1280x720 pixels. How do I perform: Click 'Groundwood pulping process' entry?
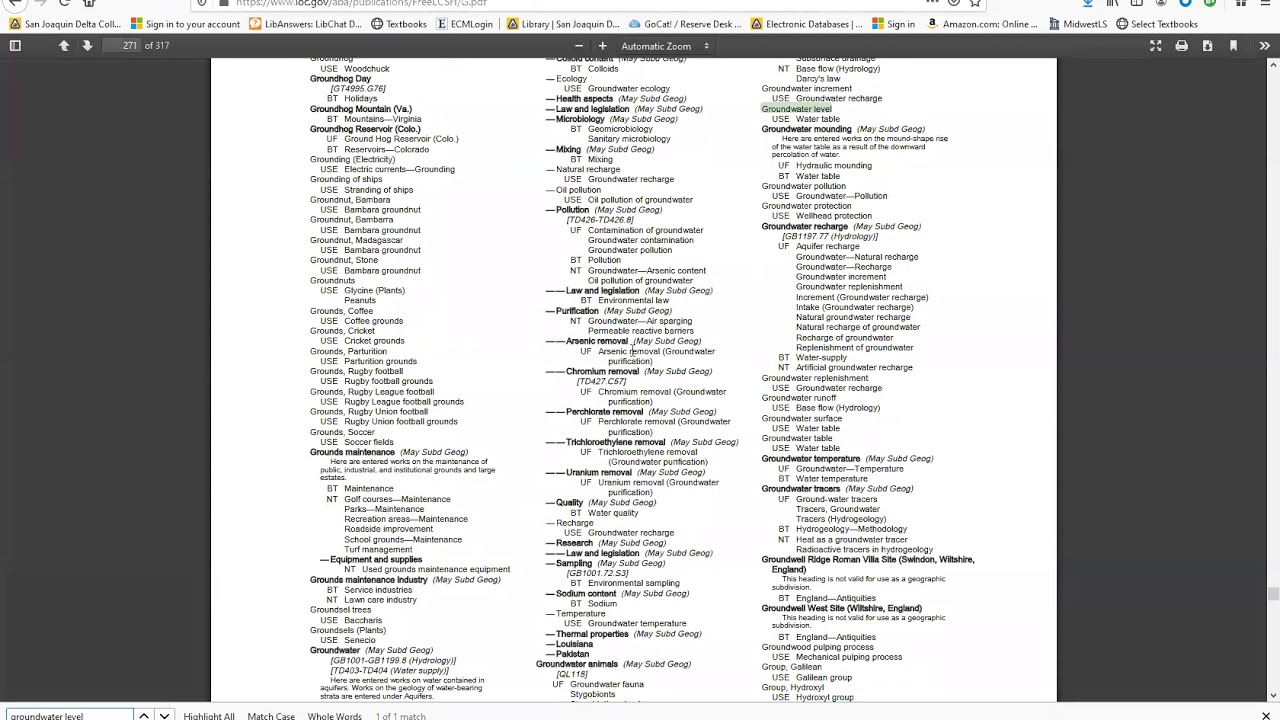(x=817, y=647)
